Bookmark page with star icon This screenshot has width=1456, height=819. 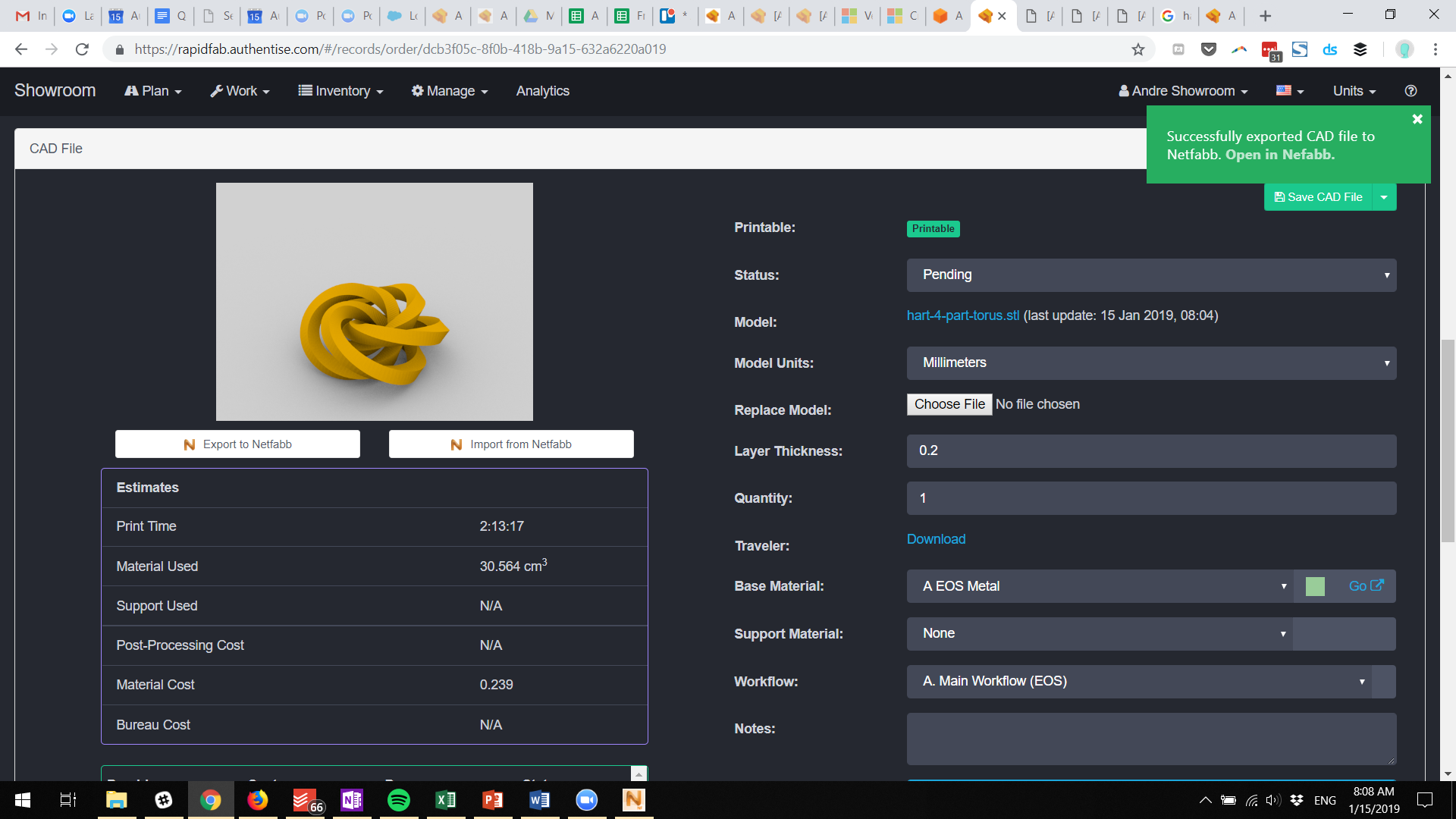pos(1137,49)
